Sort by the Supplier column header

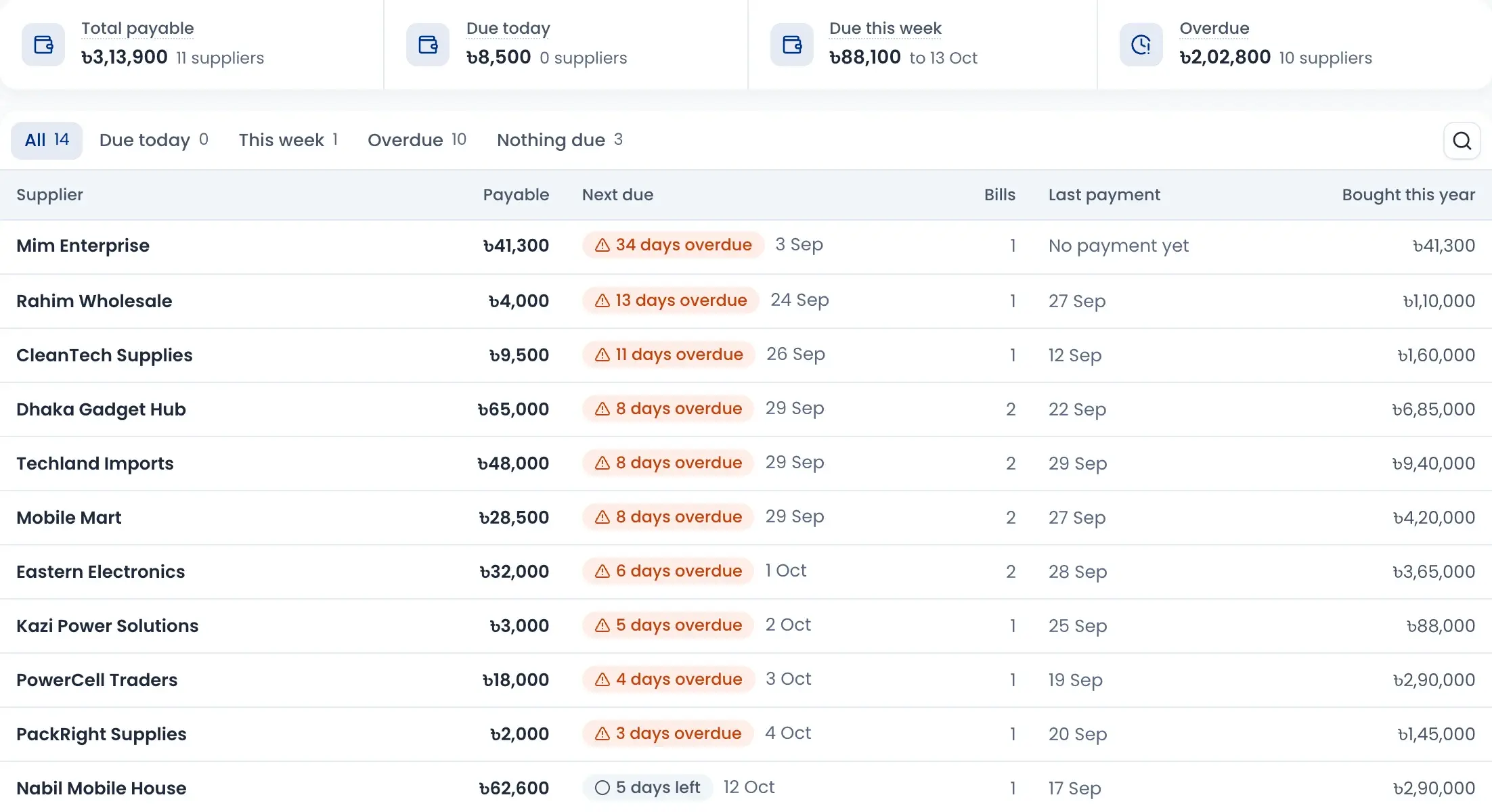pyautogui.click(x=49, y=195)
